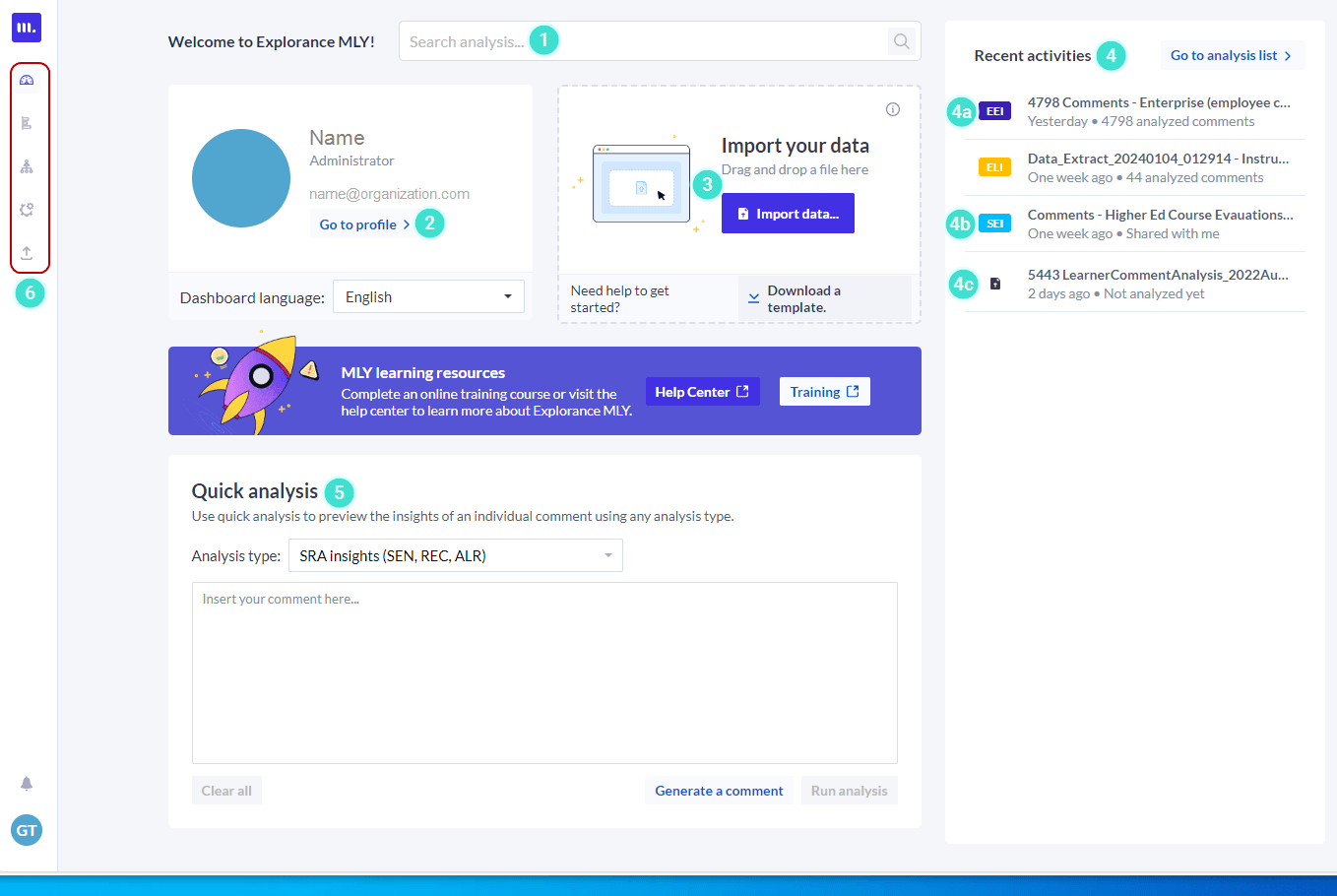The width and height of the screenshot is (1337, 896).
Task: Click the search magnifier icon
Action: click(901, 41)
